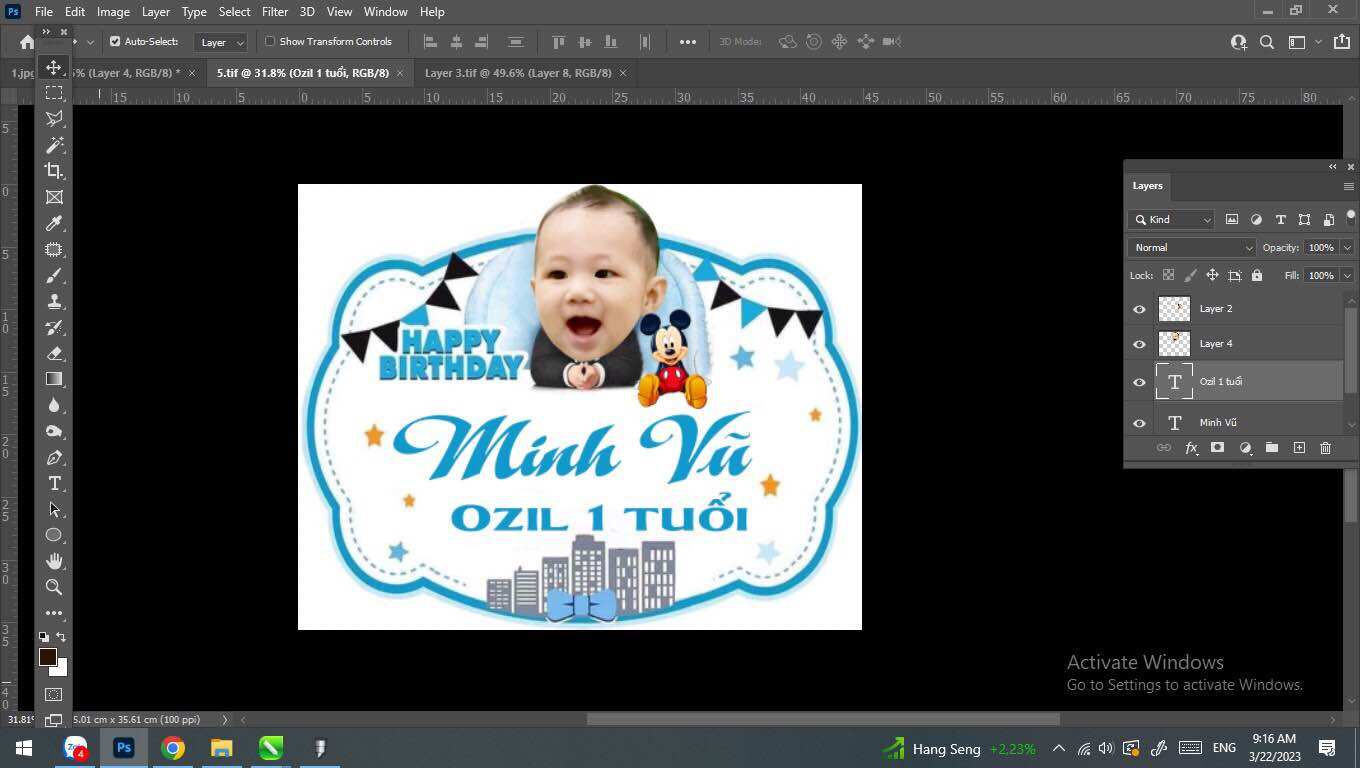Open the Normal blend mode dropdown
Viewport: 1360px width, 768px height.
(1191, 247)
